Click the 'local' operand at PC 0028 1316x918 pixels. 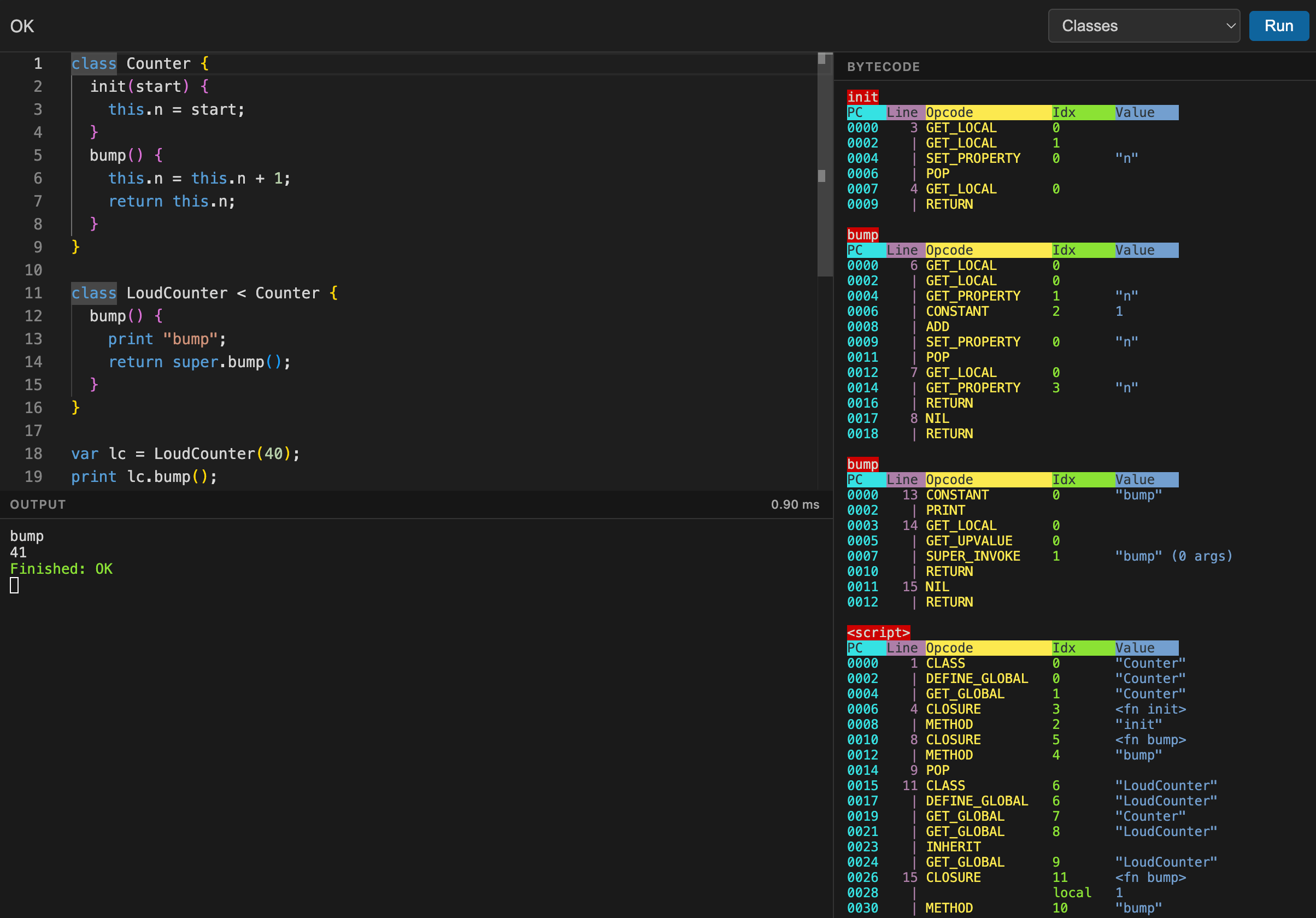click(1072, 893)
